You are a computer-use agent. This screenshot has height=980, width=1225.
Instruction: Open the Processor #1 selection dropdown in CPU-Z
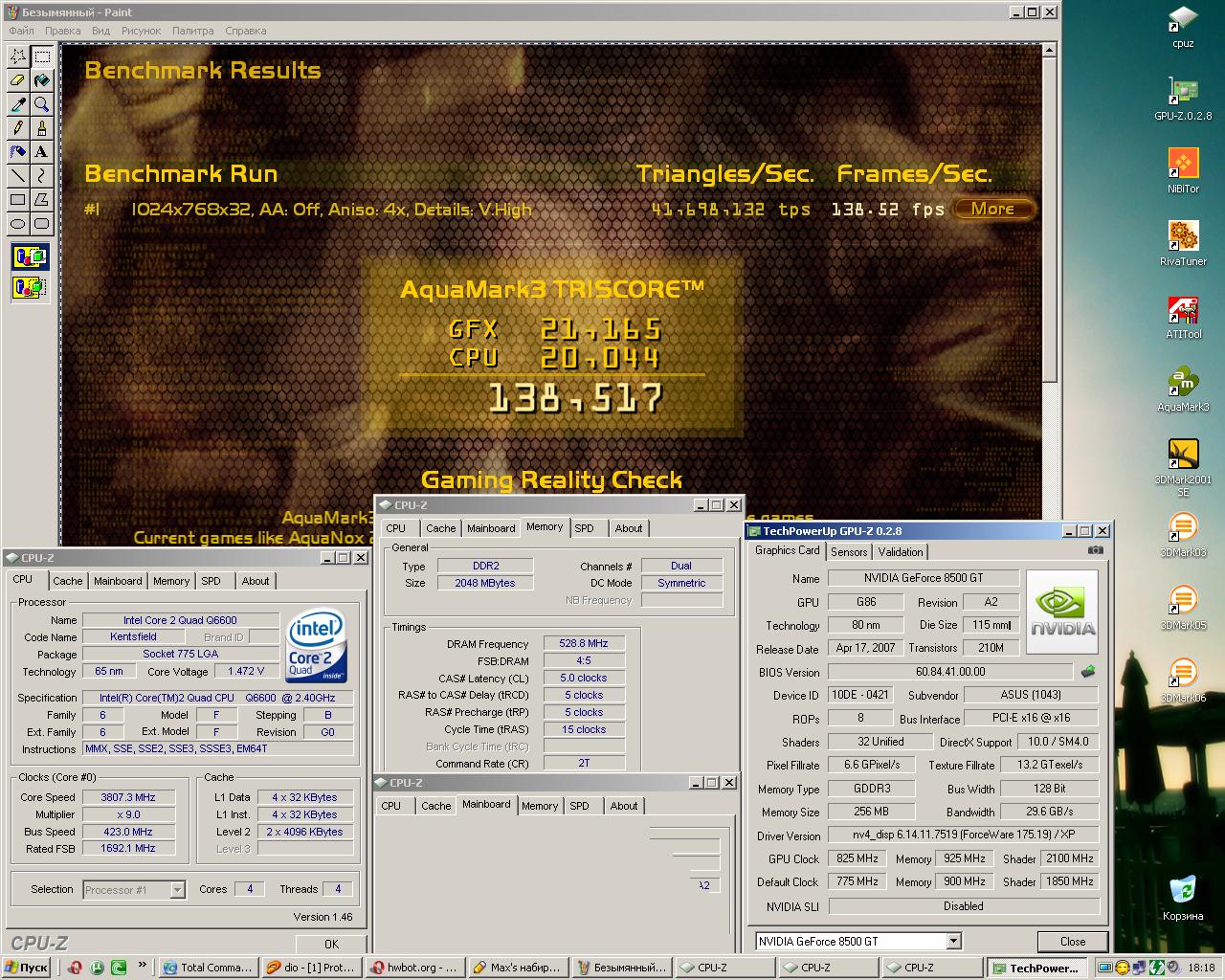click(177, 890)
